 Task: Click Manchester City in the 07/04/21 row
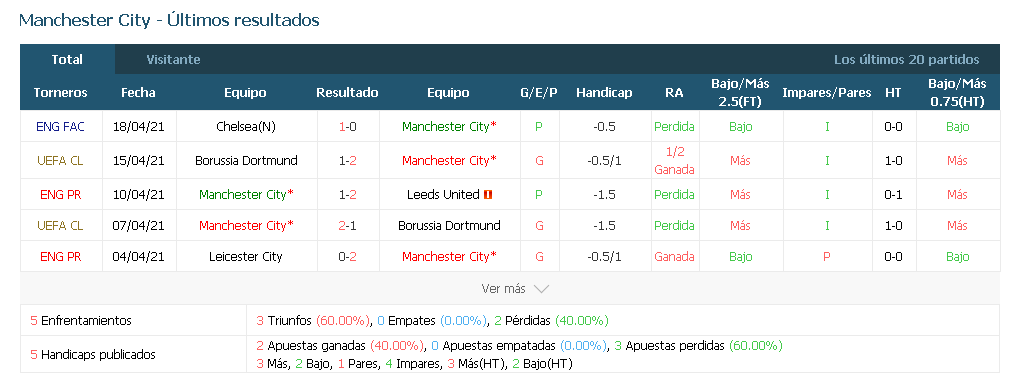point(246,226)
